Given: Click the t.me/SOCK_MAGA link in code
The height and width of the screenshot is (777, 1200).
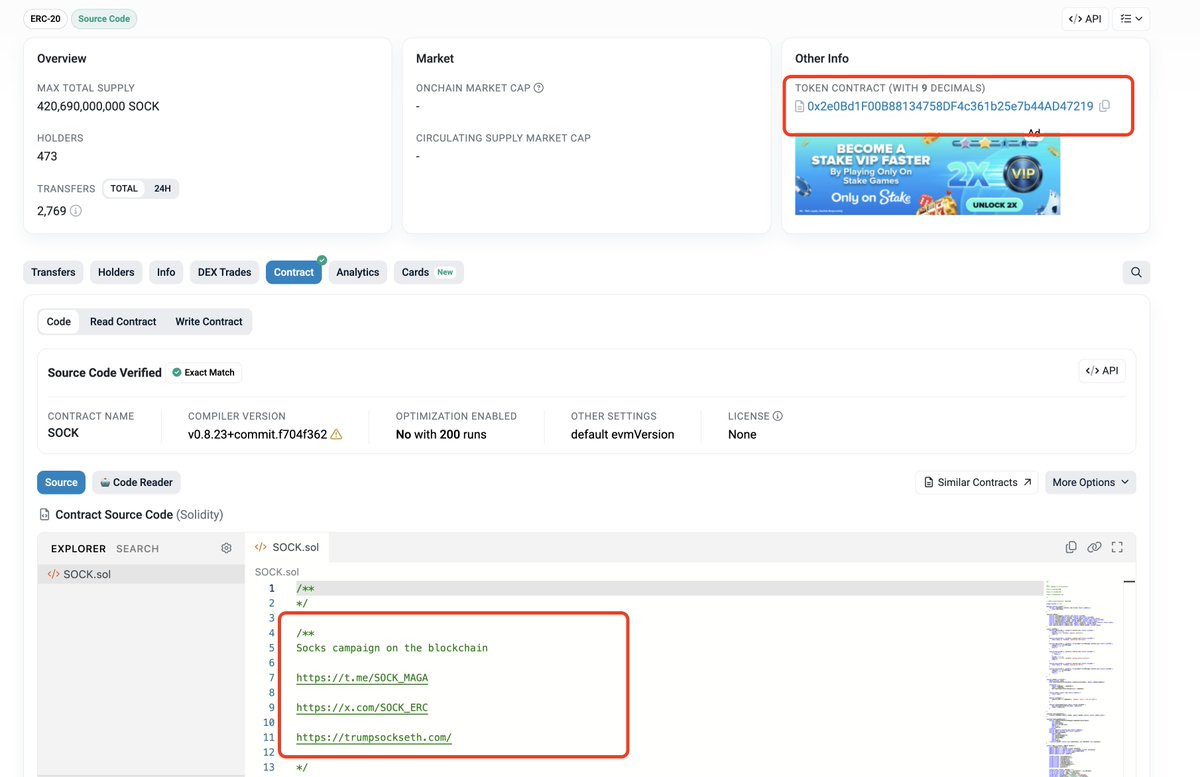Looking at the screenshot, I should pos(362,678).
